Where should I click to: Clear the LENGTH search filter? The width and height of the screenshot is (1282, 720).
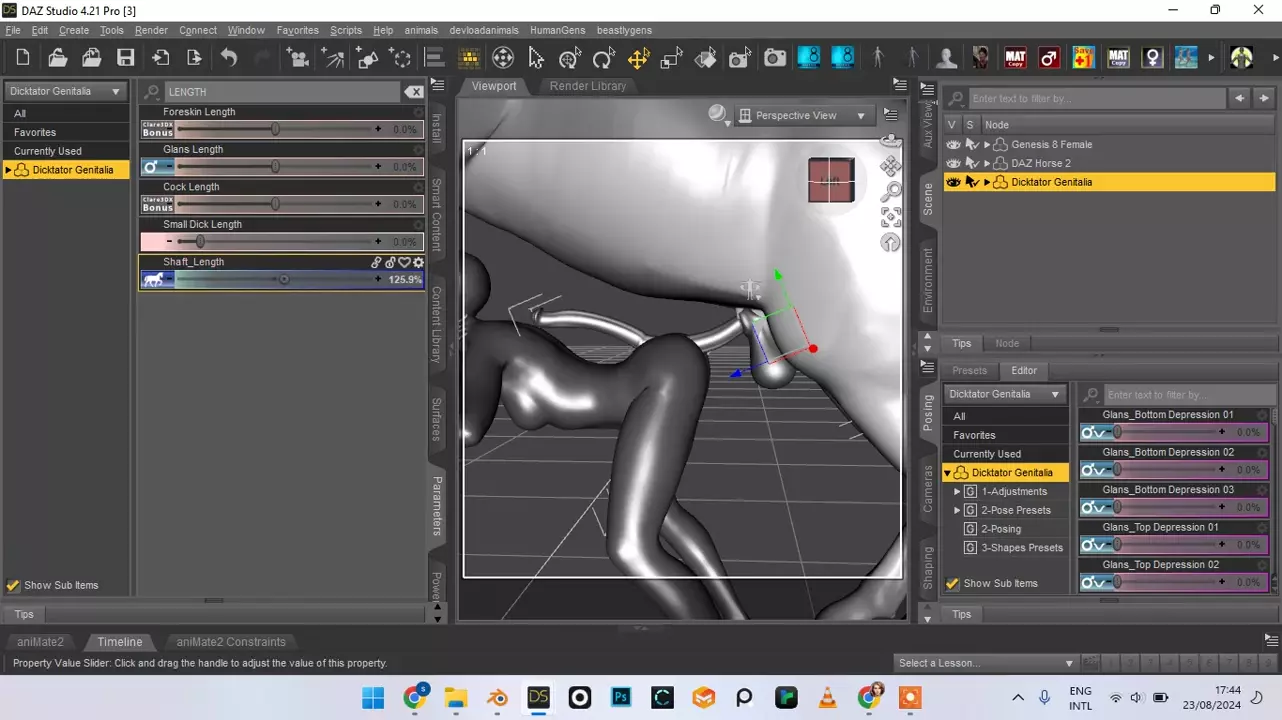[x=413, y=92]
